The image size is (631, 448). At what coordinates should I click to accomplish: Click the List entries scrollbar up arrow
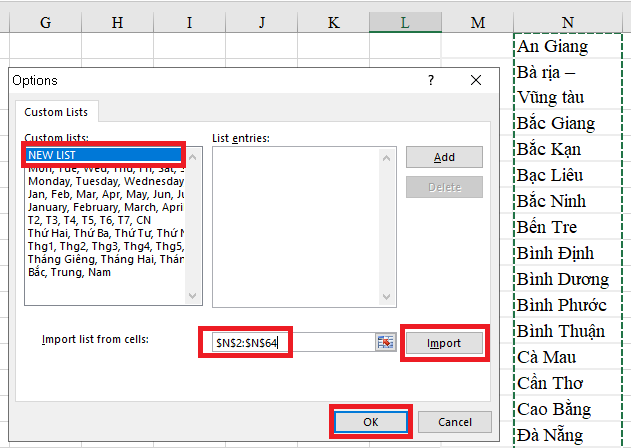[x=387, y=158]
